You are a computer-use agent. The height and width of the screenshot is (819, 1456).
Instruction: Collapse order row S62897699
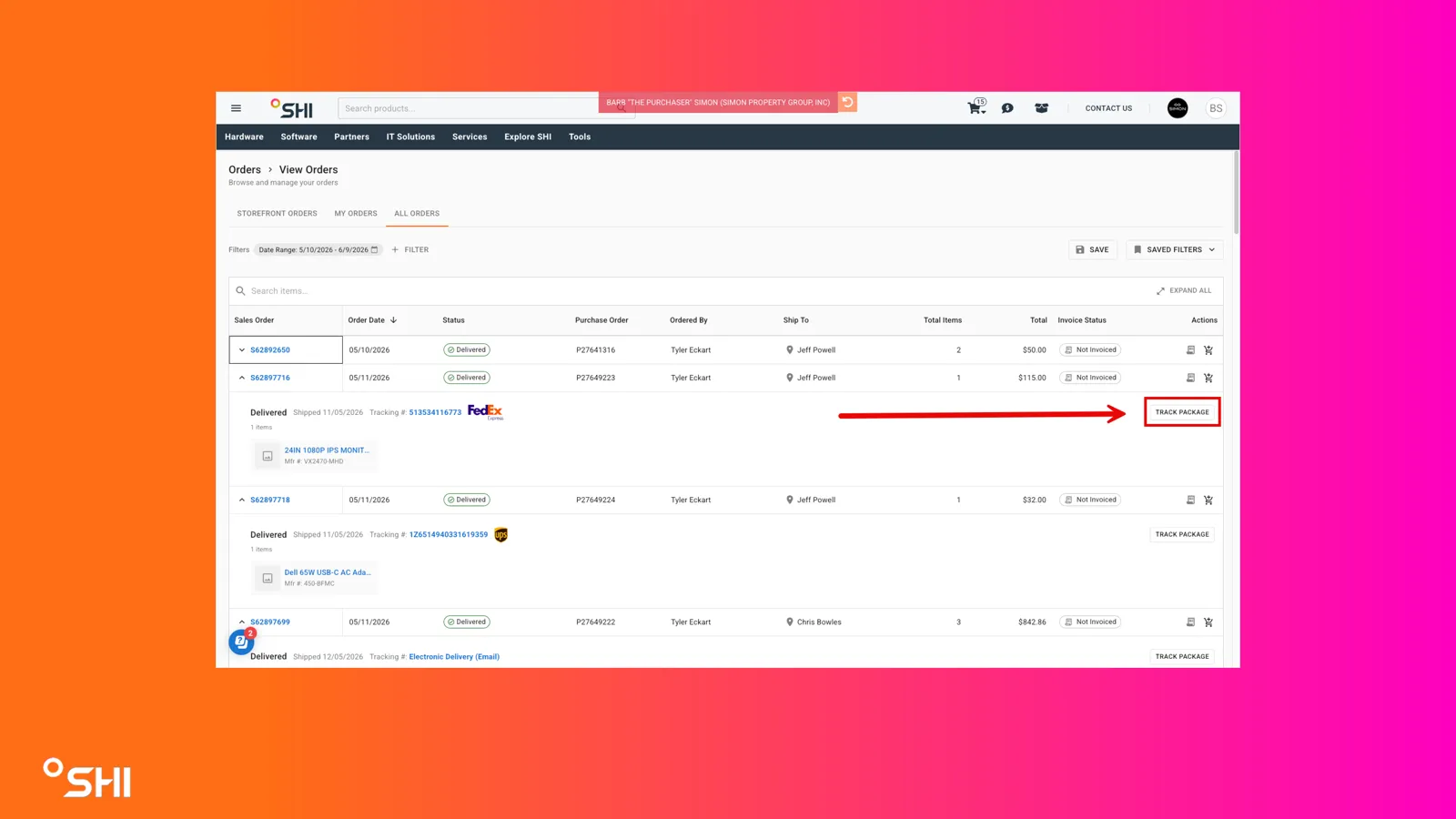point(242,622)
